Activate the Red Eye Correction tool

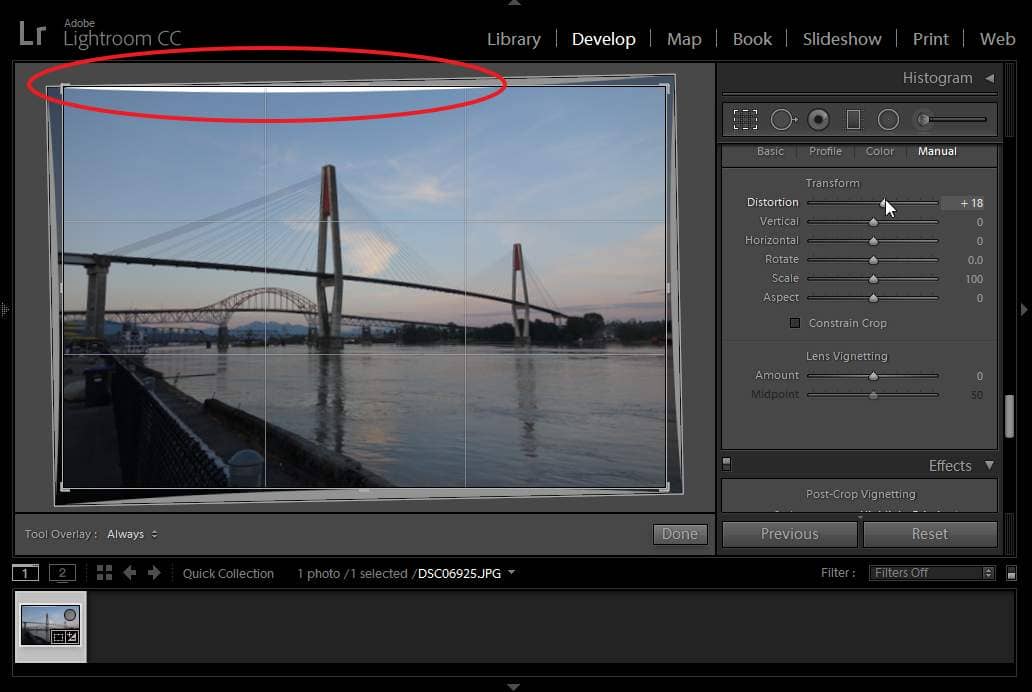tap(819, 120)
